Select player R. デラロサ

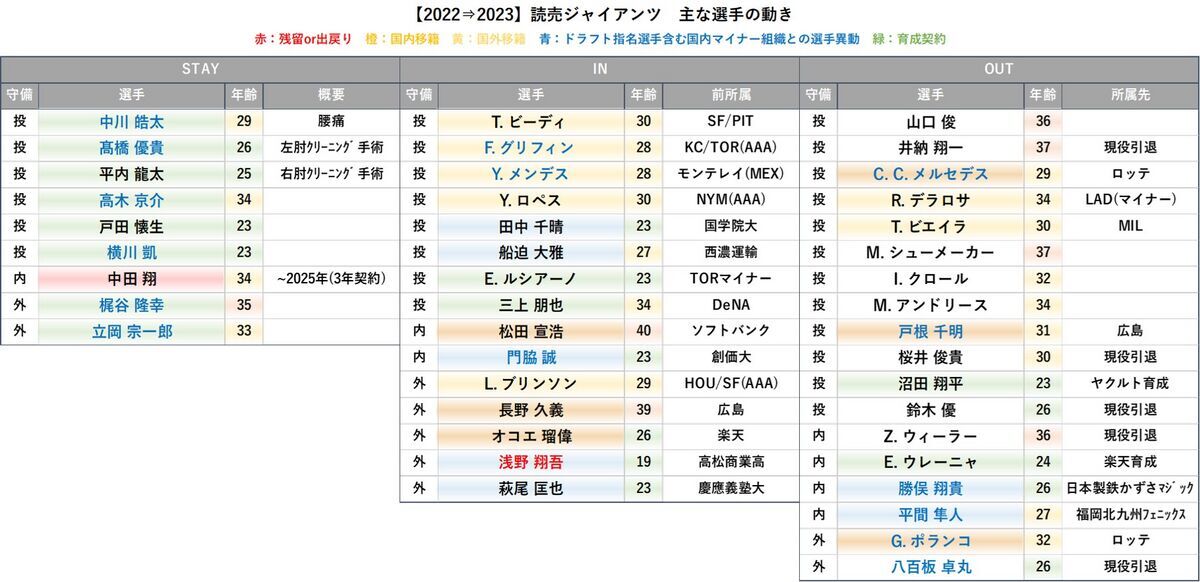[930, 200]
